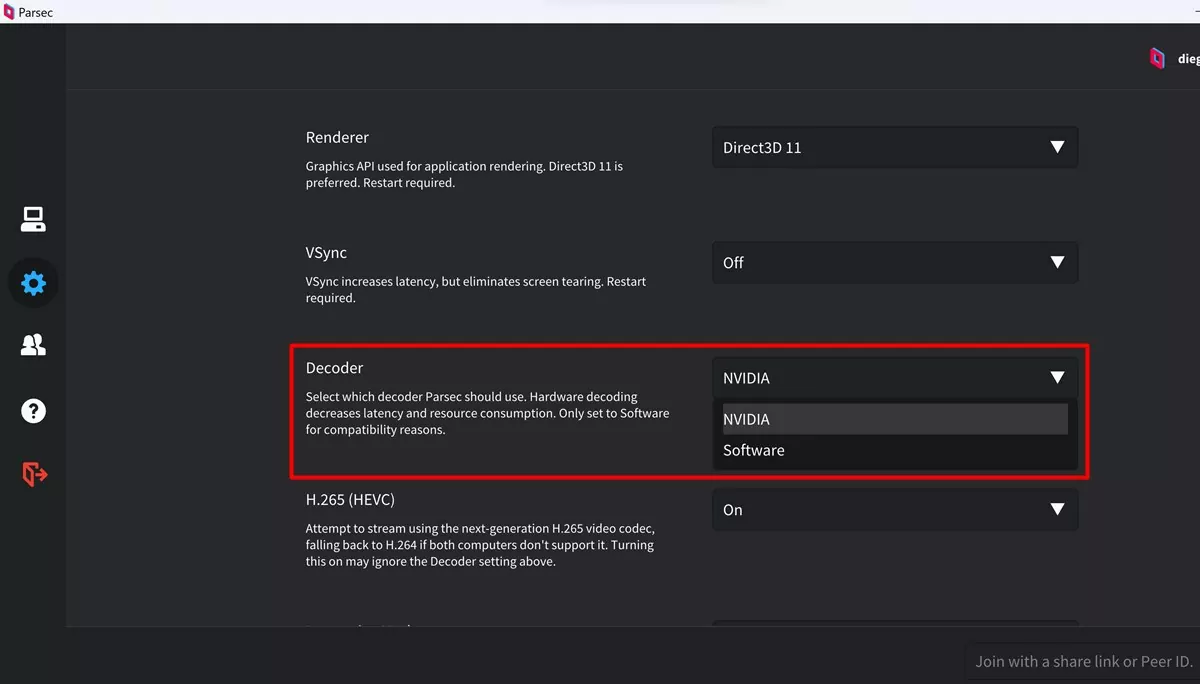Open the Friends page in sidebar

(33, 345)
